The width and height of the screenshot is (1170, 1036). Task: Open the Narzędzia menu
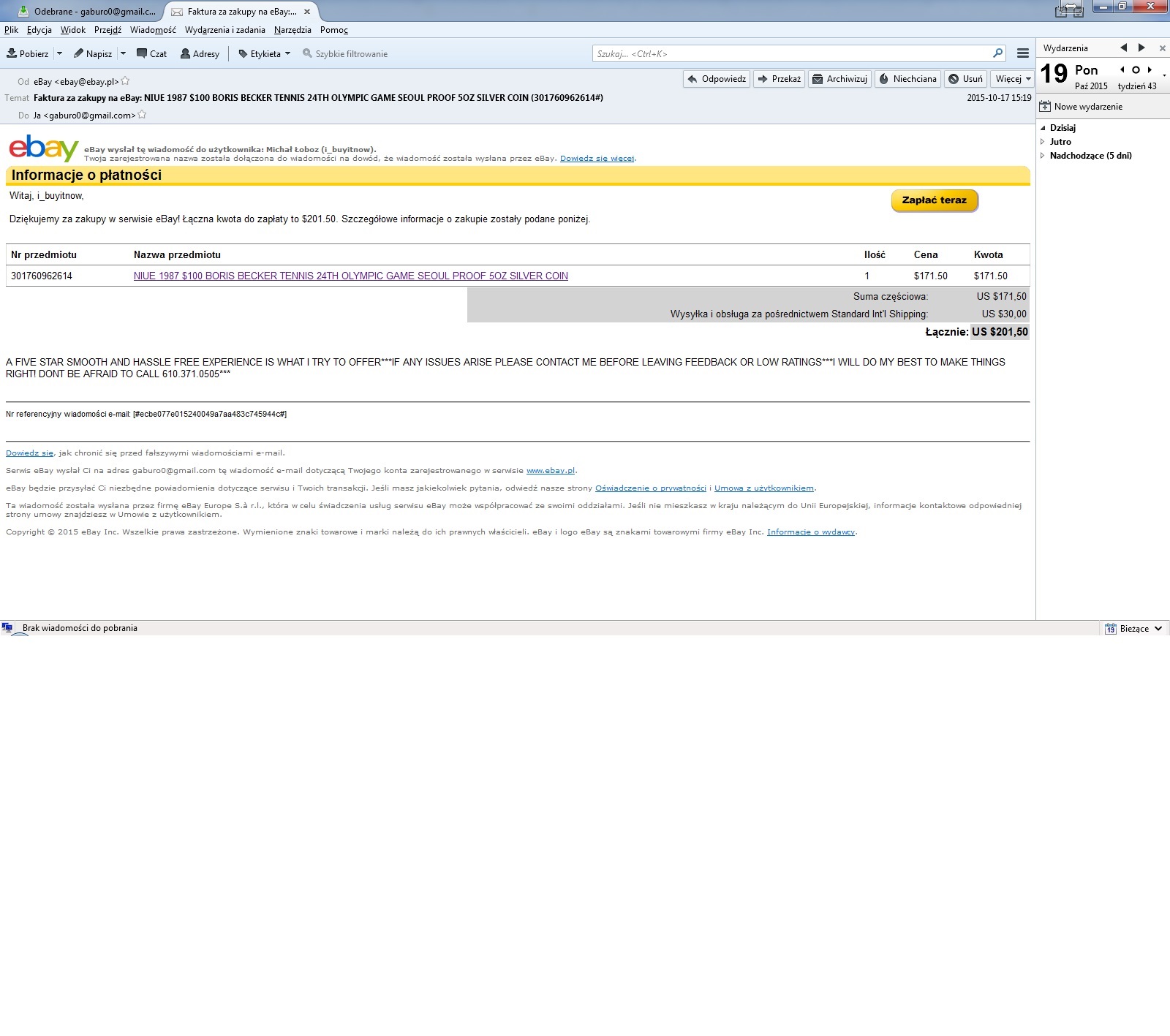(x=292, y=30)
